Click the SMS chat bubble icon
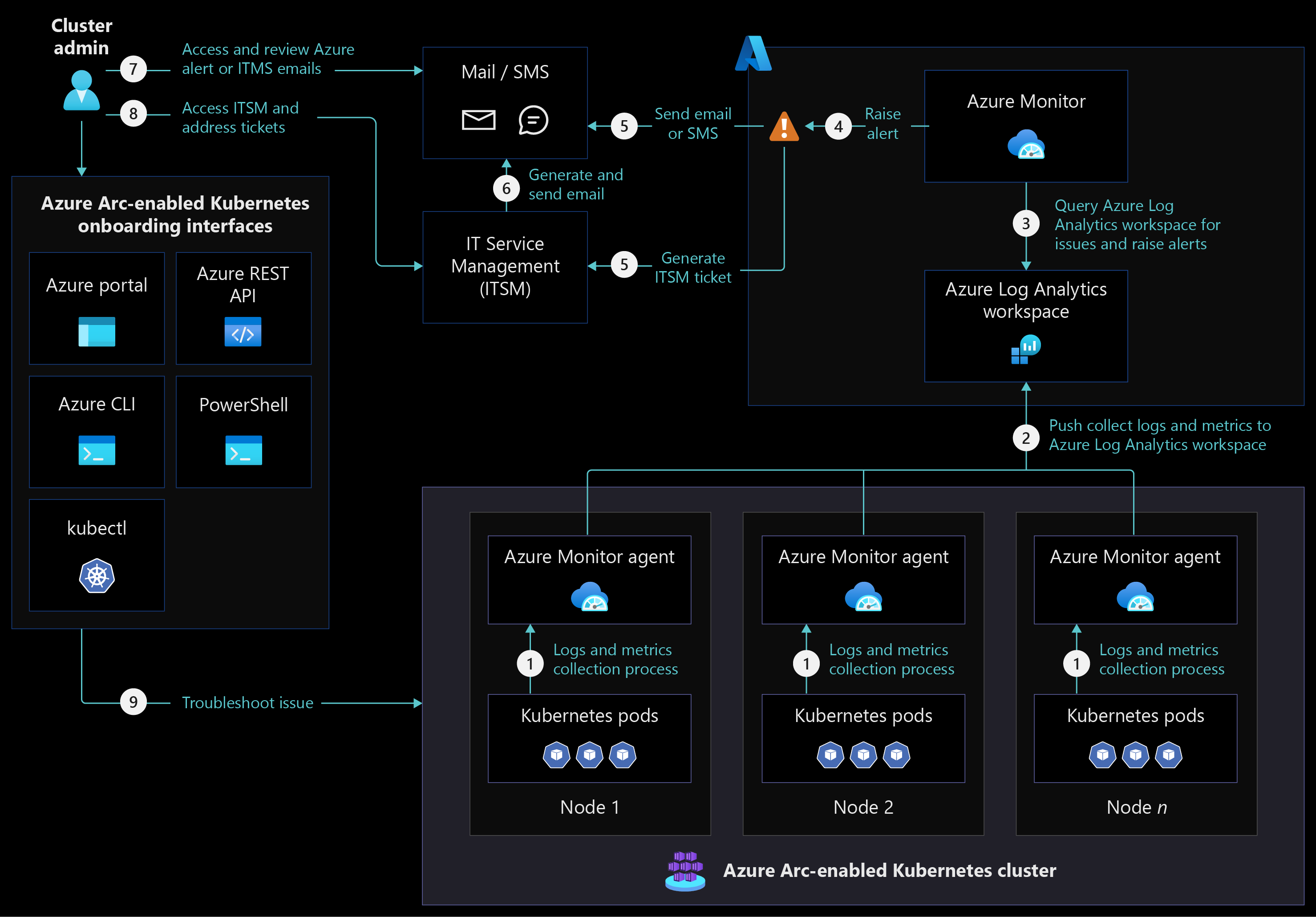This screenshot has height=917, width=1316. (x=533, y=120)
